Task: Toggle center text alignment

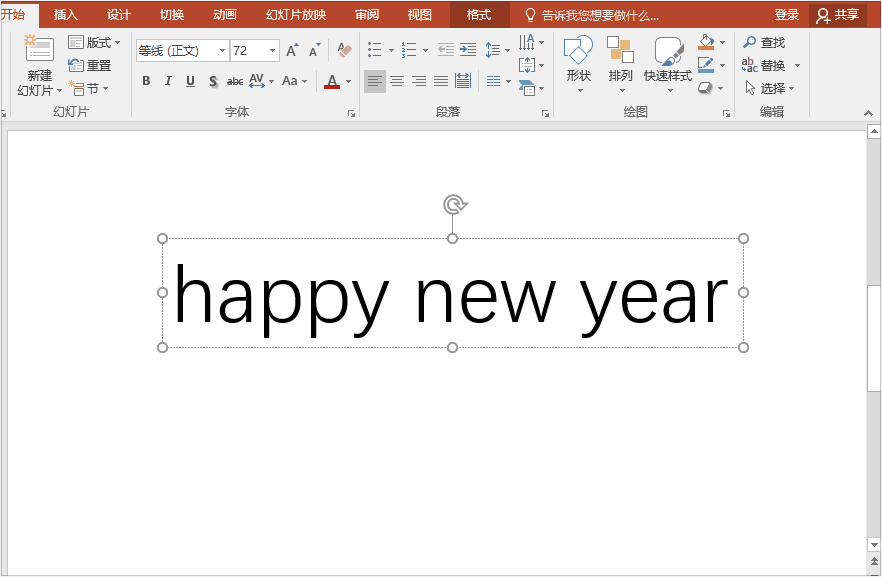Action: 397,82
